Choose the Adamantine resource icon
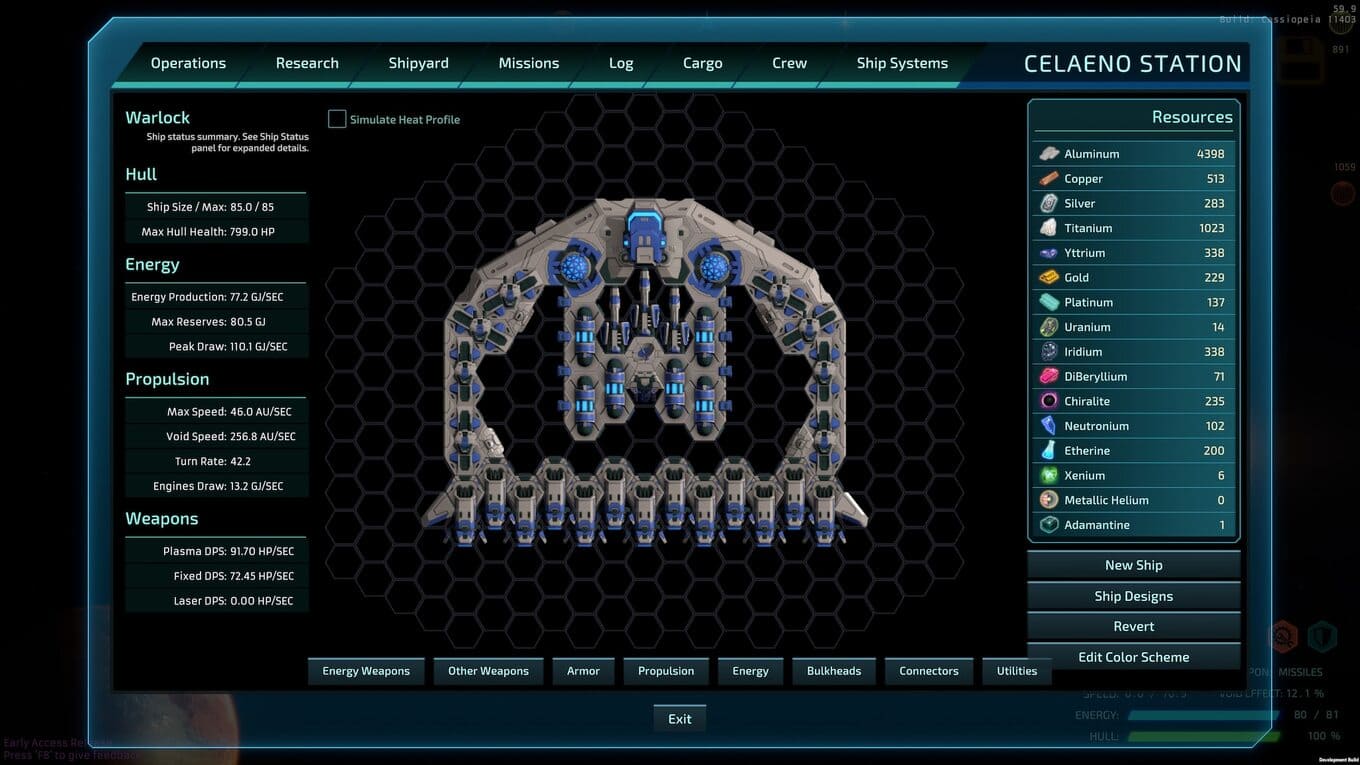 pyautogui.click(x=1049, y=525)
